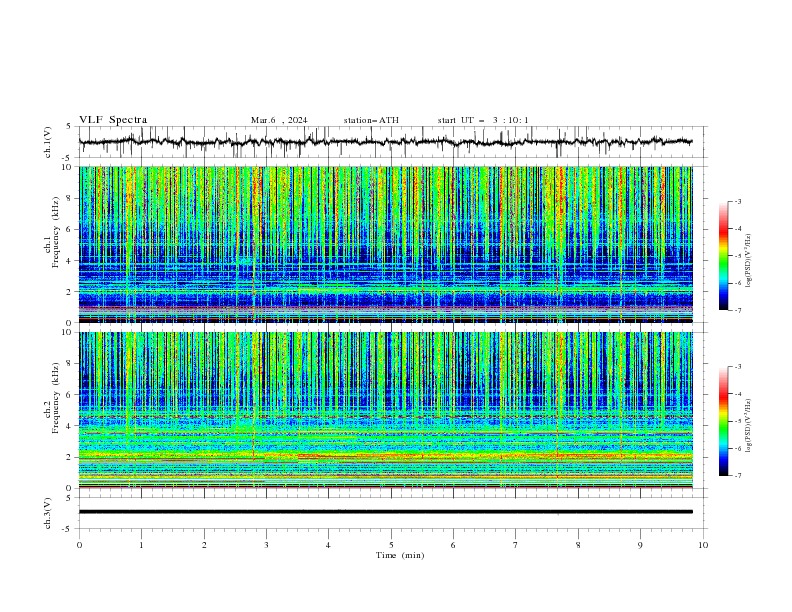
Task: Click time axis tick label "0"
Action: tap(79, 545)
